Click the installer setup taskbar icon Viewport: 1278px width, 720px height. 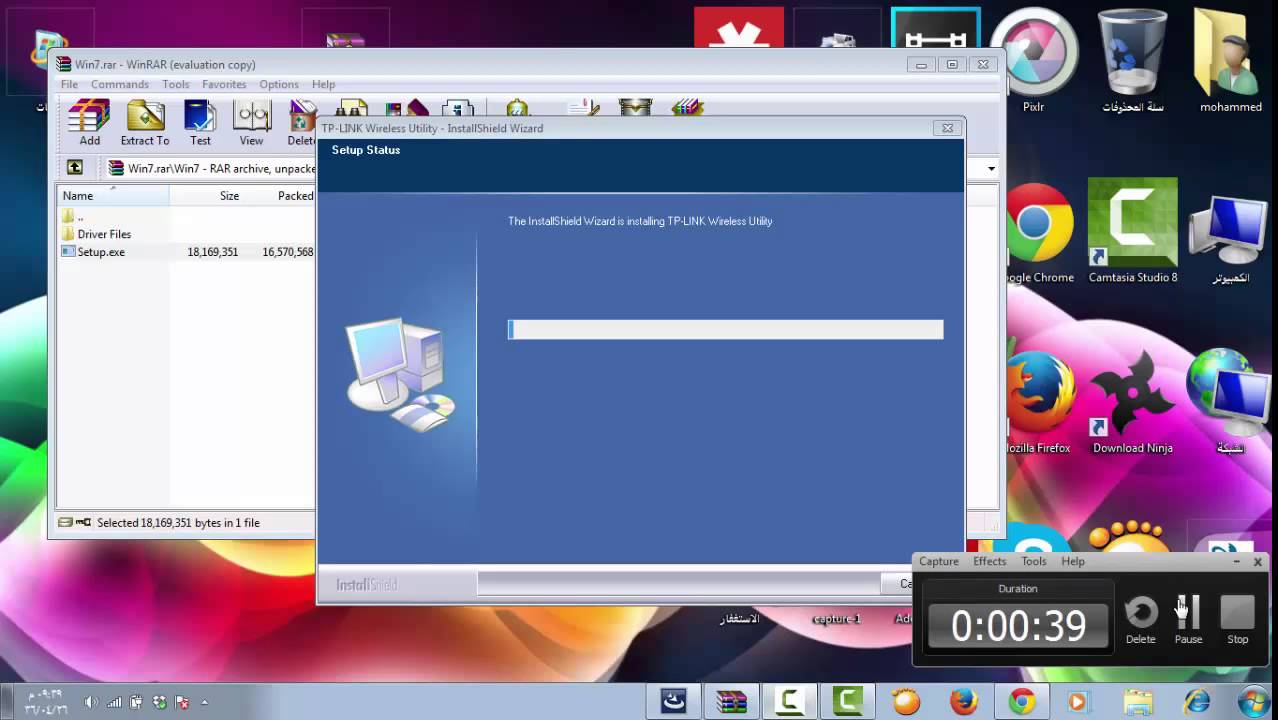673,701
